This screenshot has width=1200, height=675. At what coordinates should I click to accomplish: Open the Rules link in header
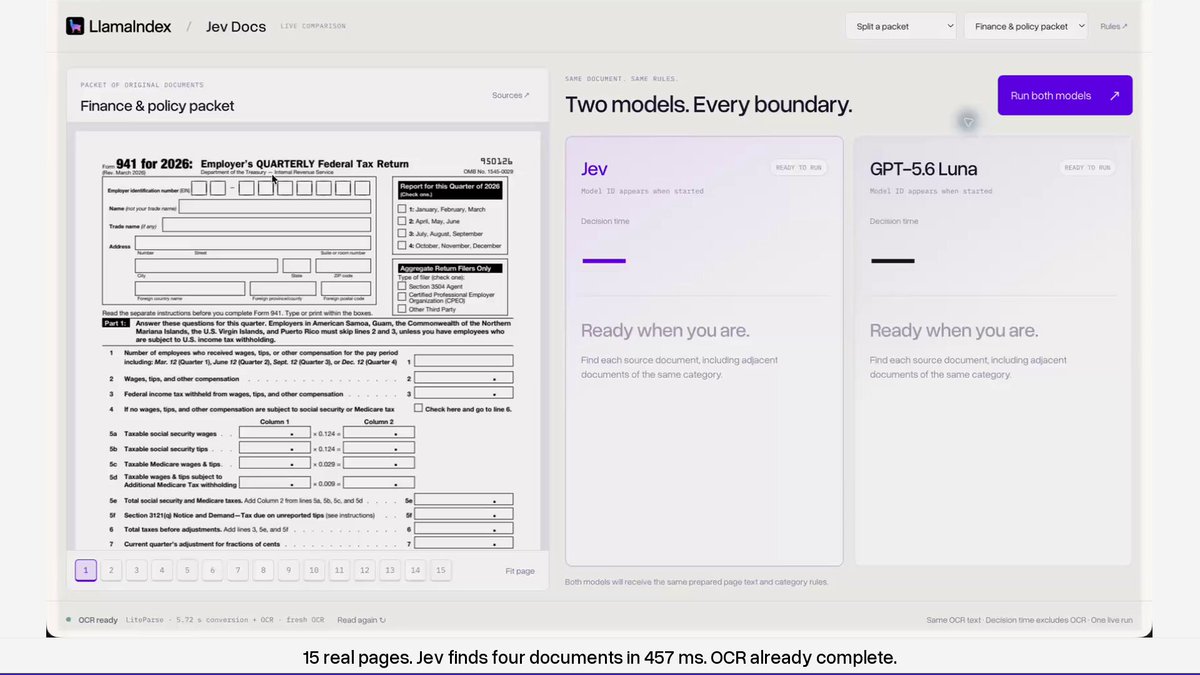pos(1113,26)
